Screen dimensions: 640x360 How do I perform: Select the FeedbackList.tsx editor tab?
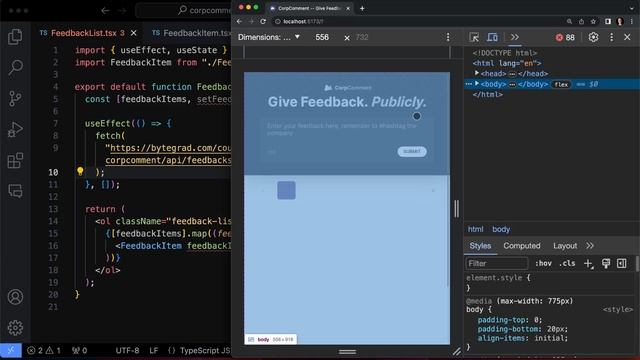[x=83, y=33]
